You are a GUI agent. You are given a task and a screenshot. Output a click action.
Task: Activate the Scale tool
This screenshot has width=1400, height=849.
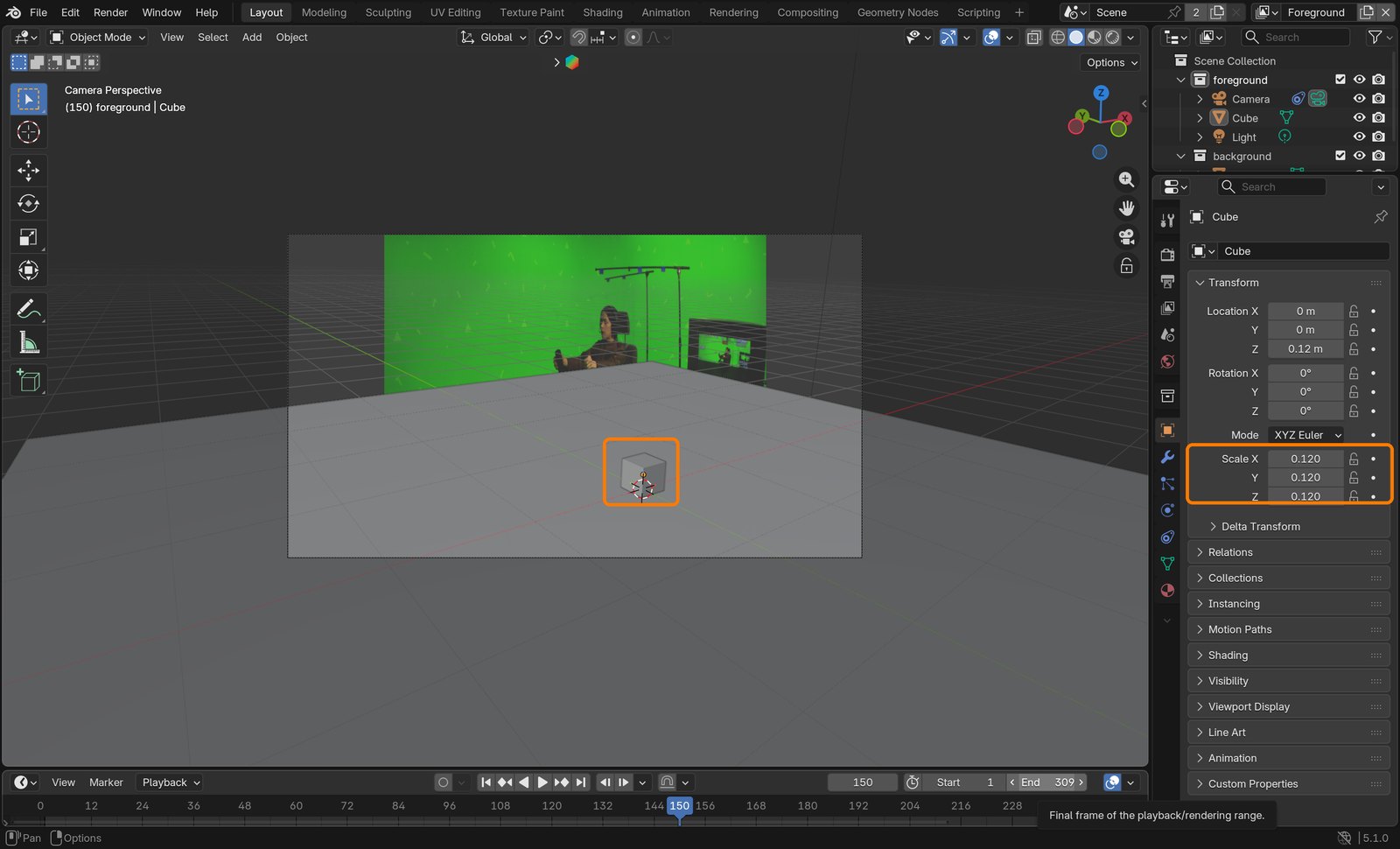click(28, 237)
